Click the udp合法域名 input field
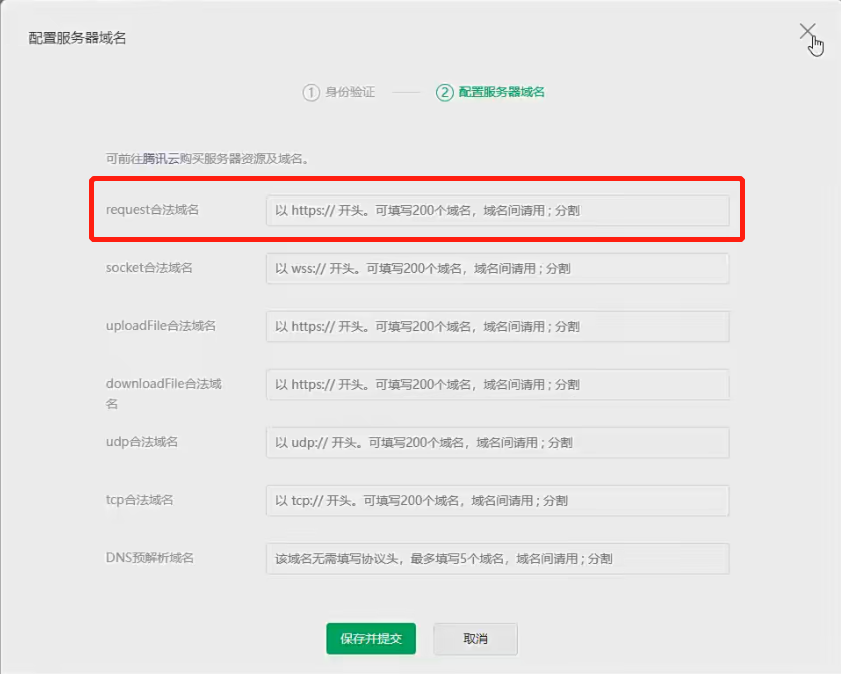The height and width of the screenshot is (674, 841). click(497, 443)
